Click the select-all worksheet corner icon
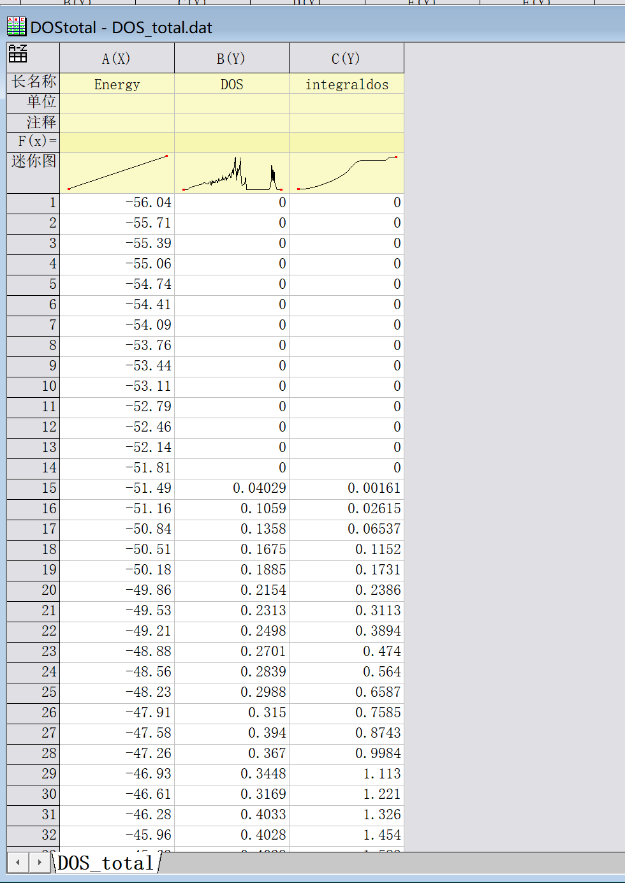The height and width of the screenshot is (883, 625). tap(18, 57)
